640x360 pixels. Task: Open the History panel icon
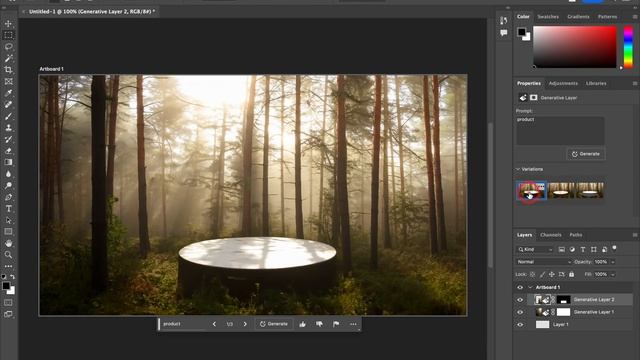pyautogui.click(x=504, y=20)
